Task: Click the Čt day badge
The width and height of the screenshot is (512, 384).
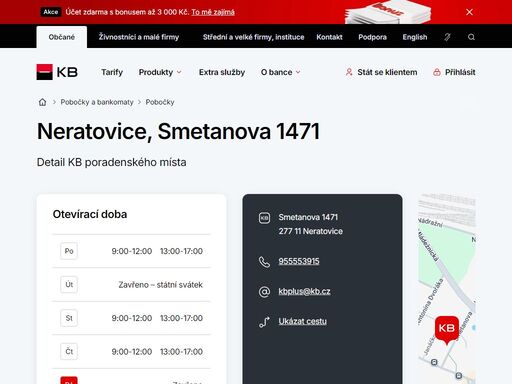Action: [x=69, y=351]
